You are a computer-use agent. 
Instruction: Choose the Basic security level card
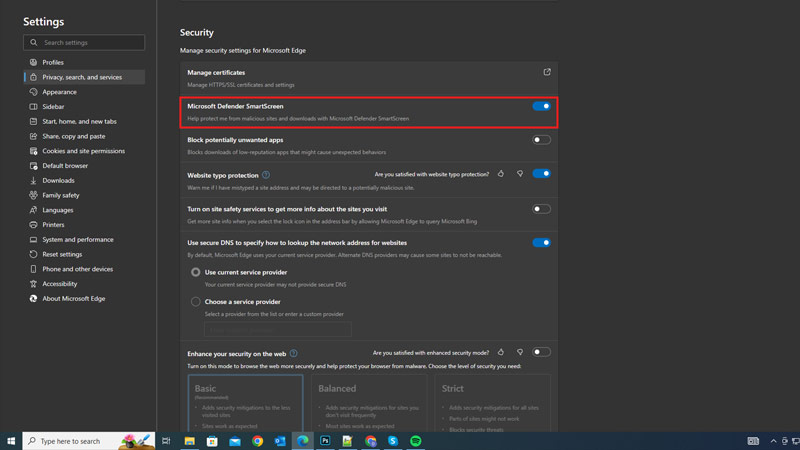click(245, 403)
